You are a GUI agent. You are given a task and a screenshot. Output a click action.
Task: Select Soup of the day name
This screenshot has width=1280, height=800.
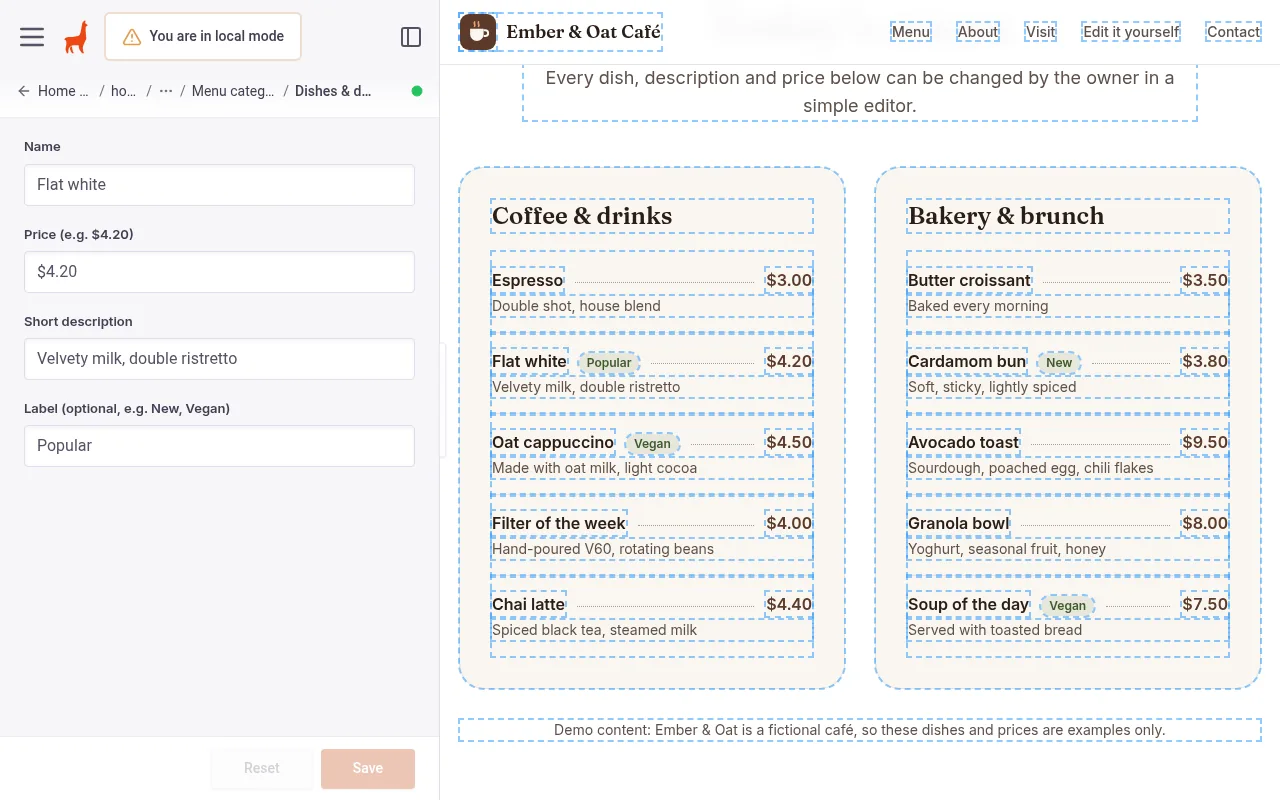969,604
